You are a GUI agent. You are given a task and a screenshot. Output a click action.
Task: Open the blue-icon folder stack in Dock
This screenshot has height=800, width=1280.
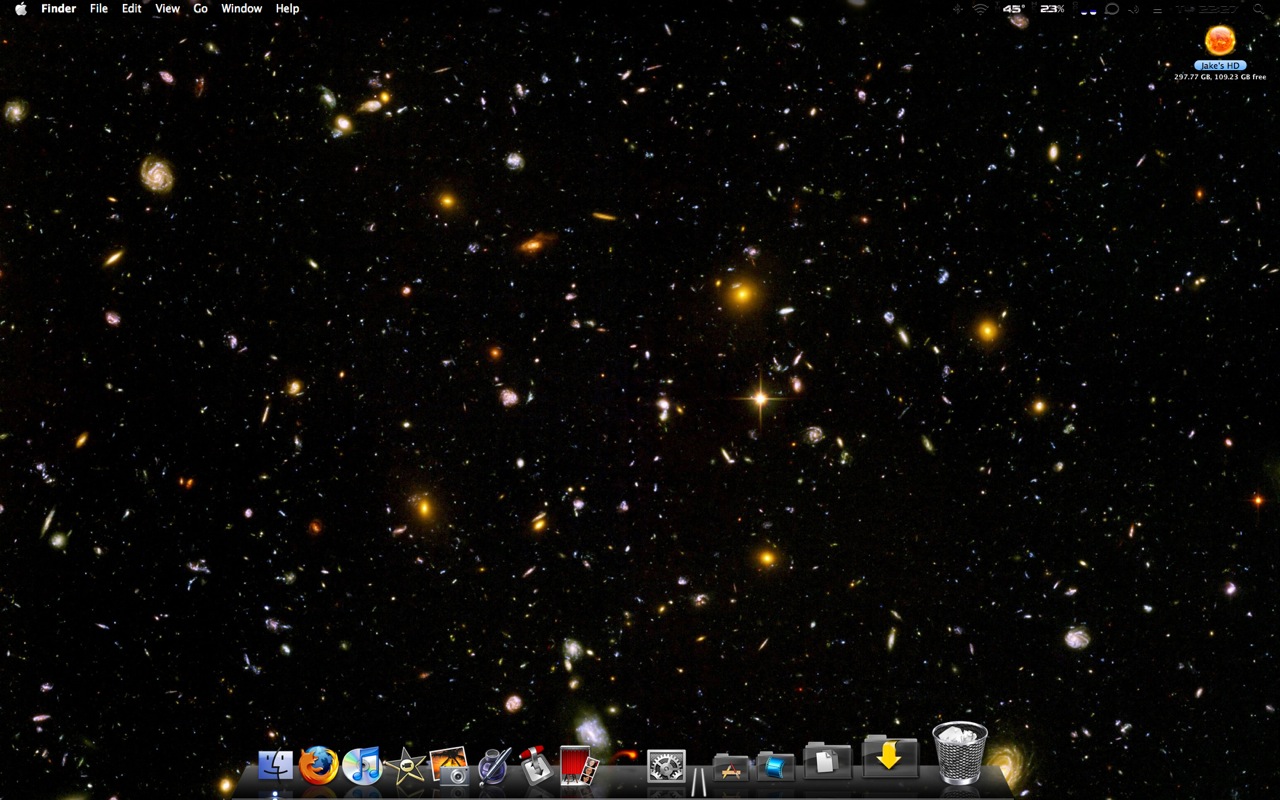pyautogui.click(x=775, y=767)
